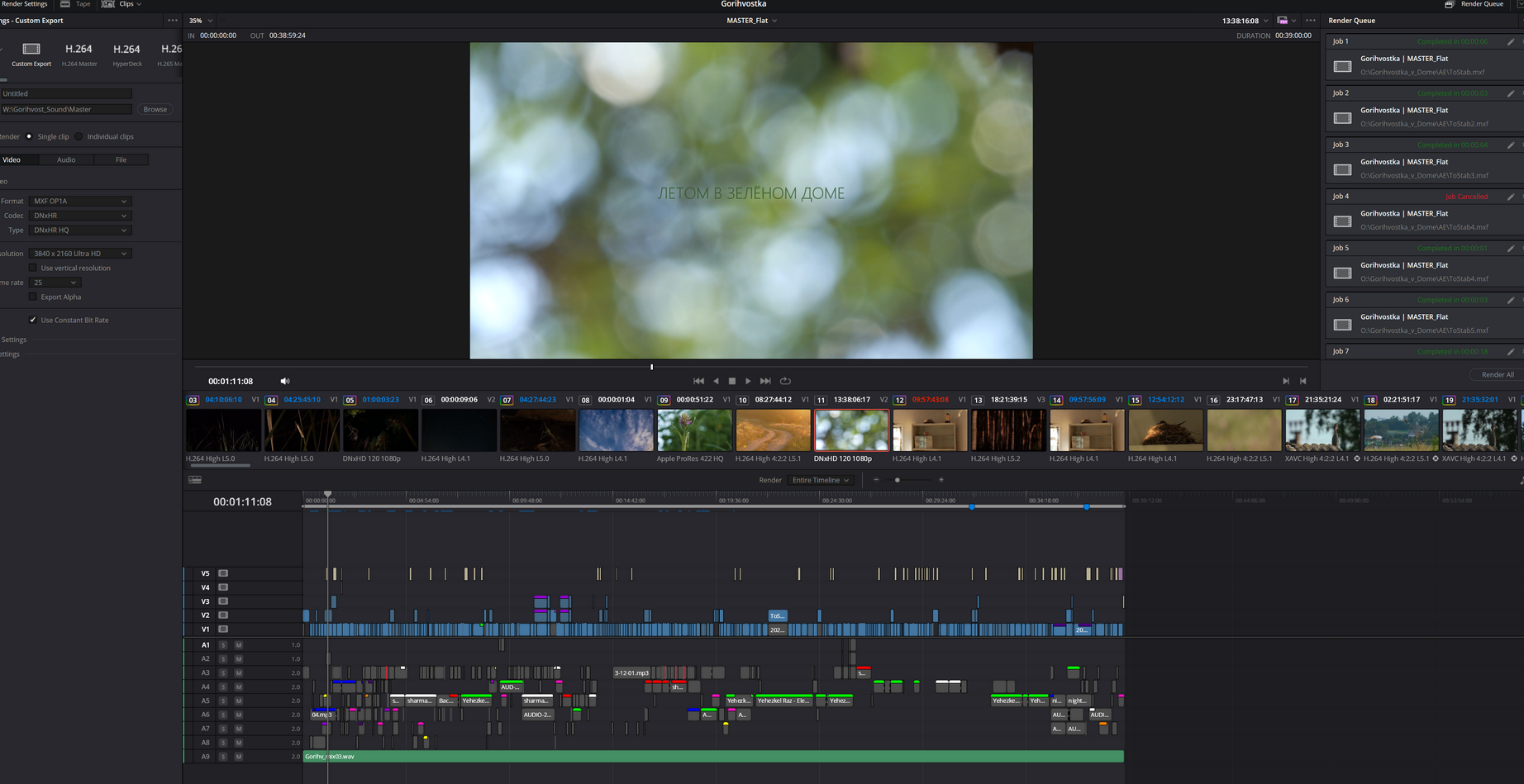This screenshot has width=1524, height=784.
Task: Switch to the Video settings tab
Action: tap(12, 159)
